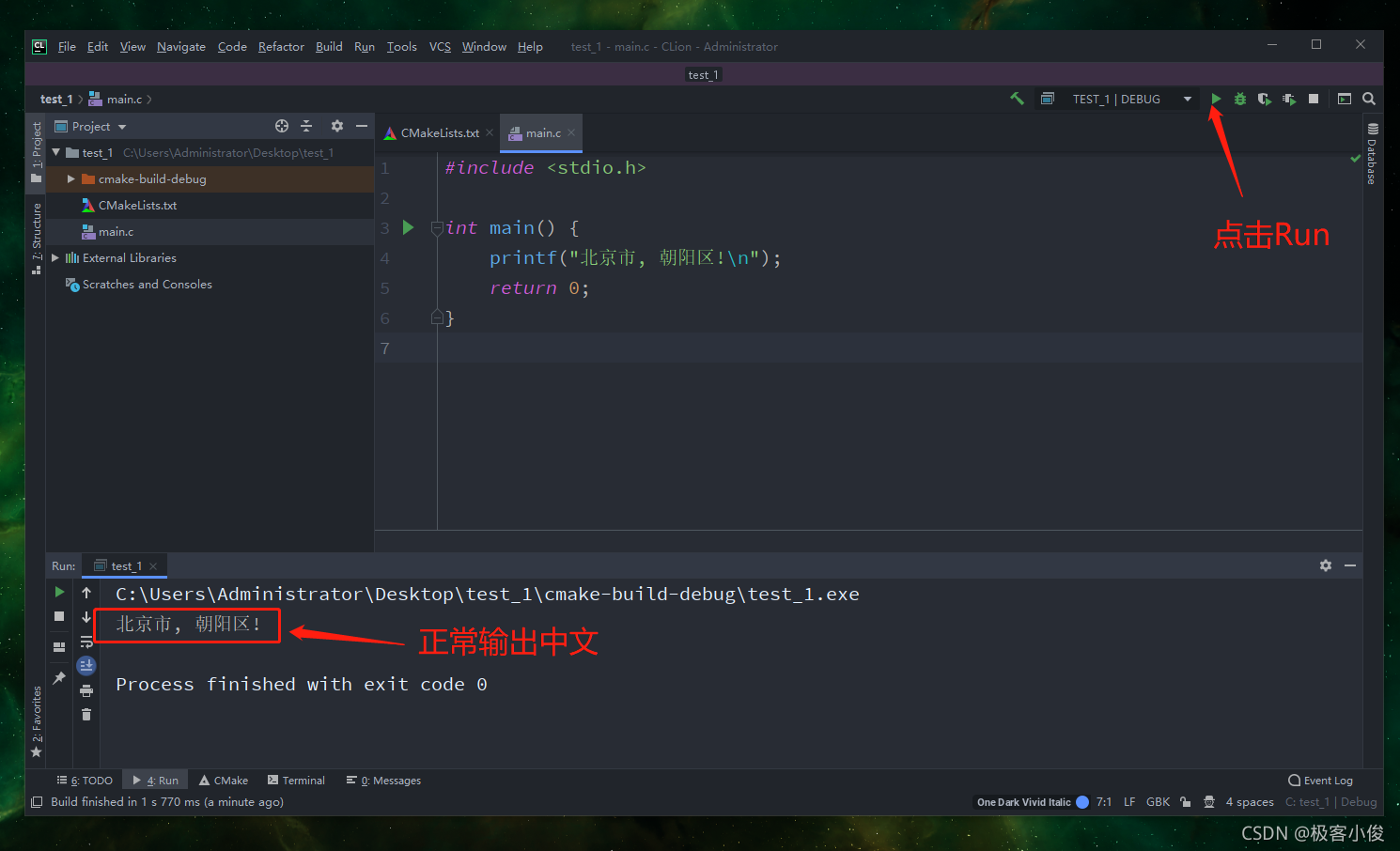Open Project panel gear settings

337,126
